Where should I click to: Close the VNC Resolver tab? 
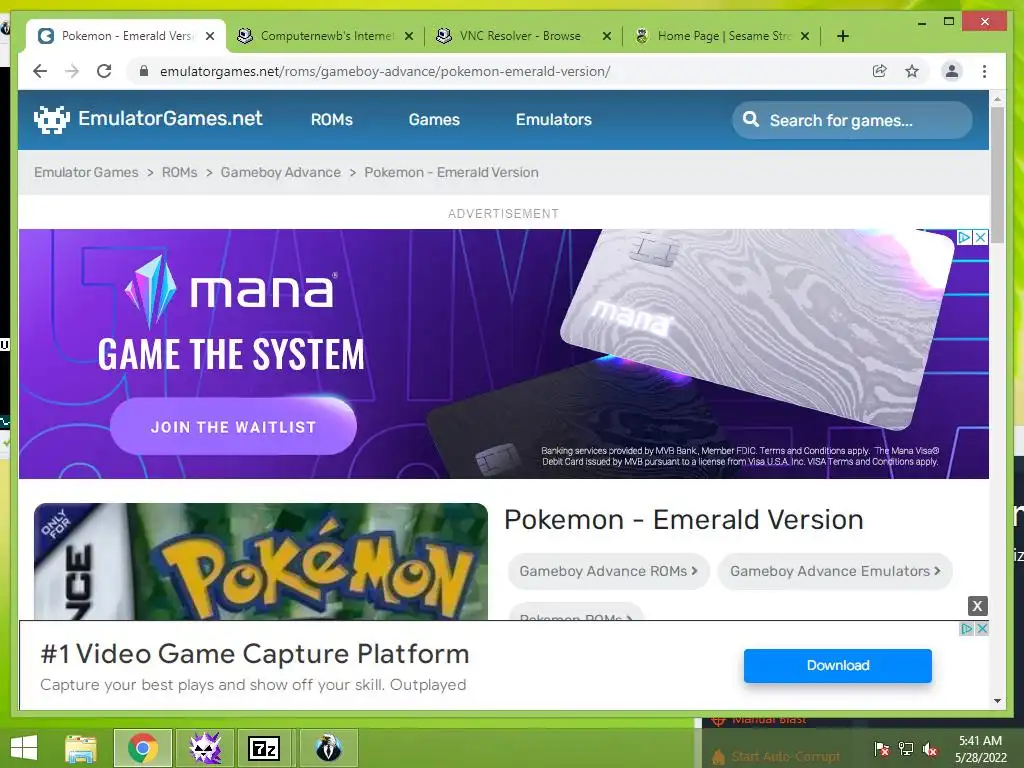pos(607,36)
